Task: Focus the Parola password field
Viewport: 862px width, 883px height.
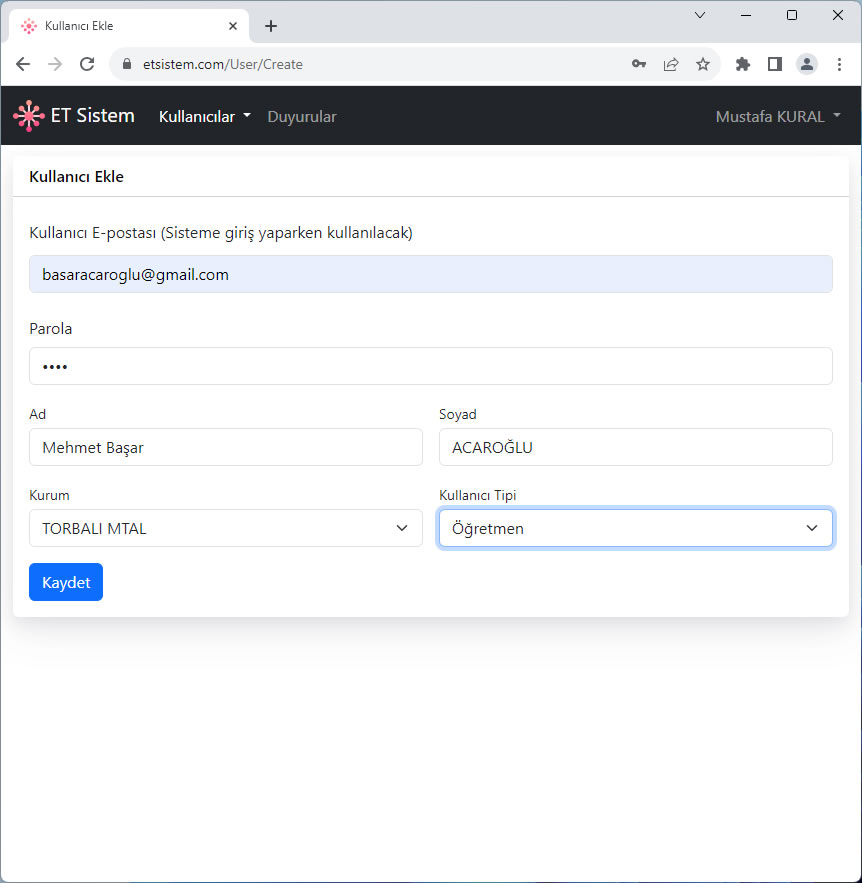Action: click(431, 366)
